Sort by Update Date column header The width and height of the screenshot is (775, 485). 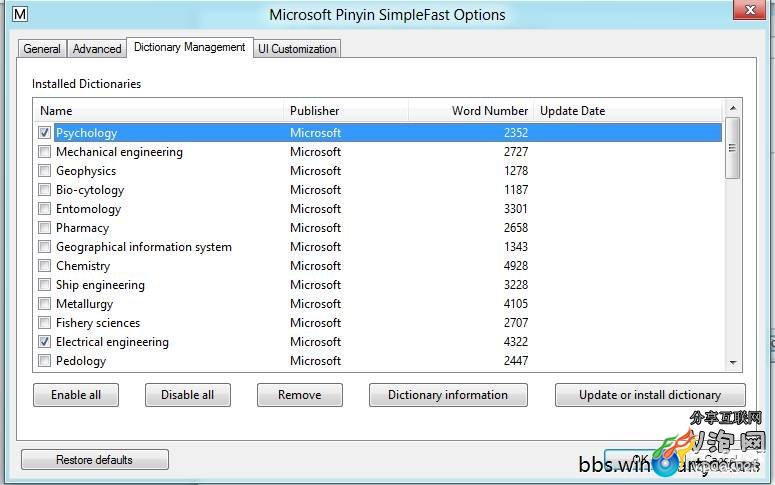(x=628, y=111)
